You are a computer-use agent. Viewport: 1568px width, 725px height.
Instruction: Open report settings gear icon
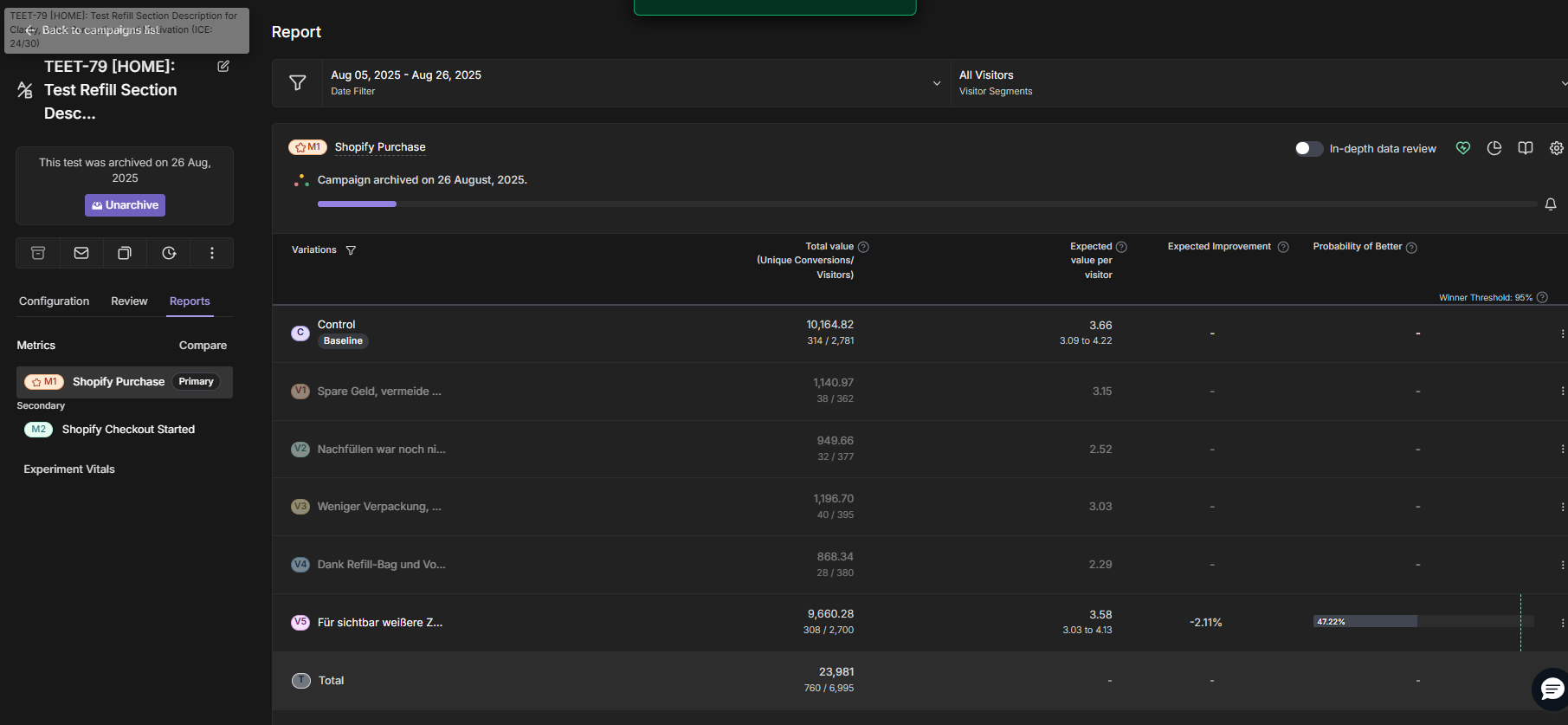coord(1557,148)
